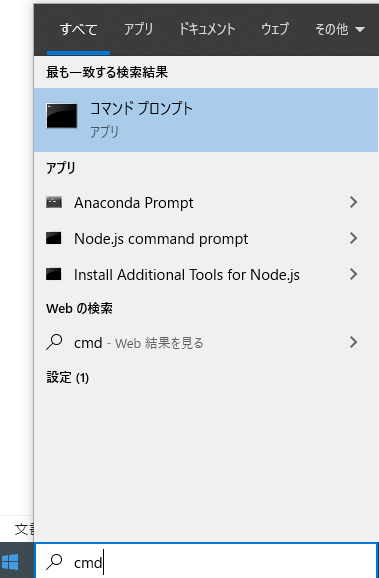Expand the cmd web result chevron

[354, 342]
